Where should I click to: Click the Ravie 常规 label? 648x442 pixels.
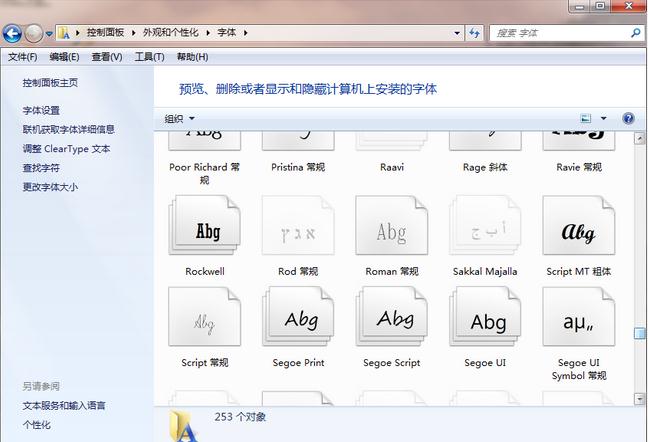[579, 167]
